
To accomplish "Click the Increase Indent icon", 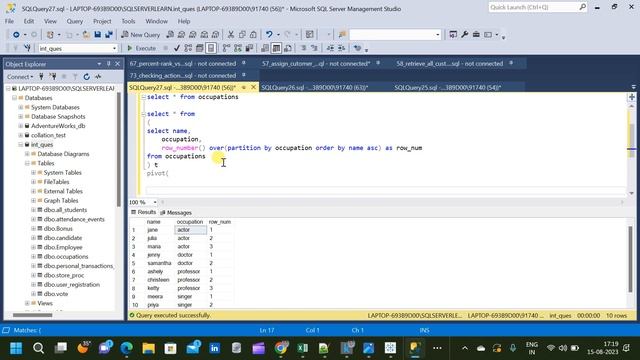I will click(342, 48).
